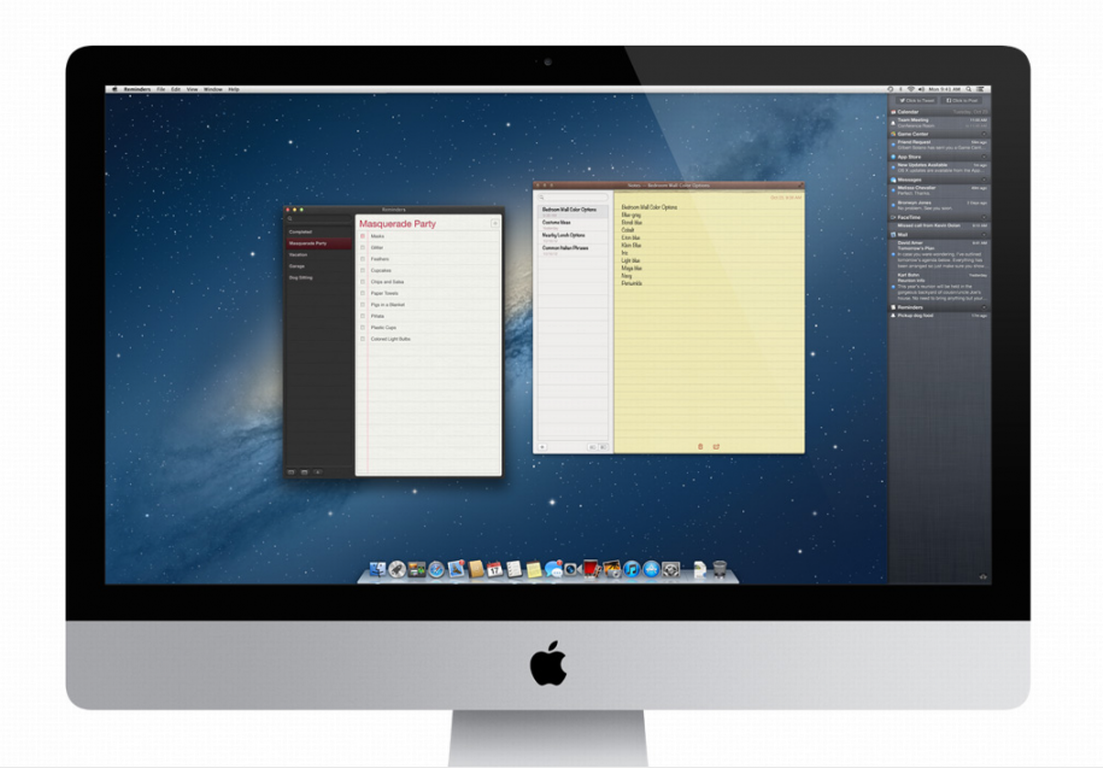This screenshot has width=1103, height=768.
Task: Check the Cupcakes reminder checkbox
Action: tap(363, 270)
